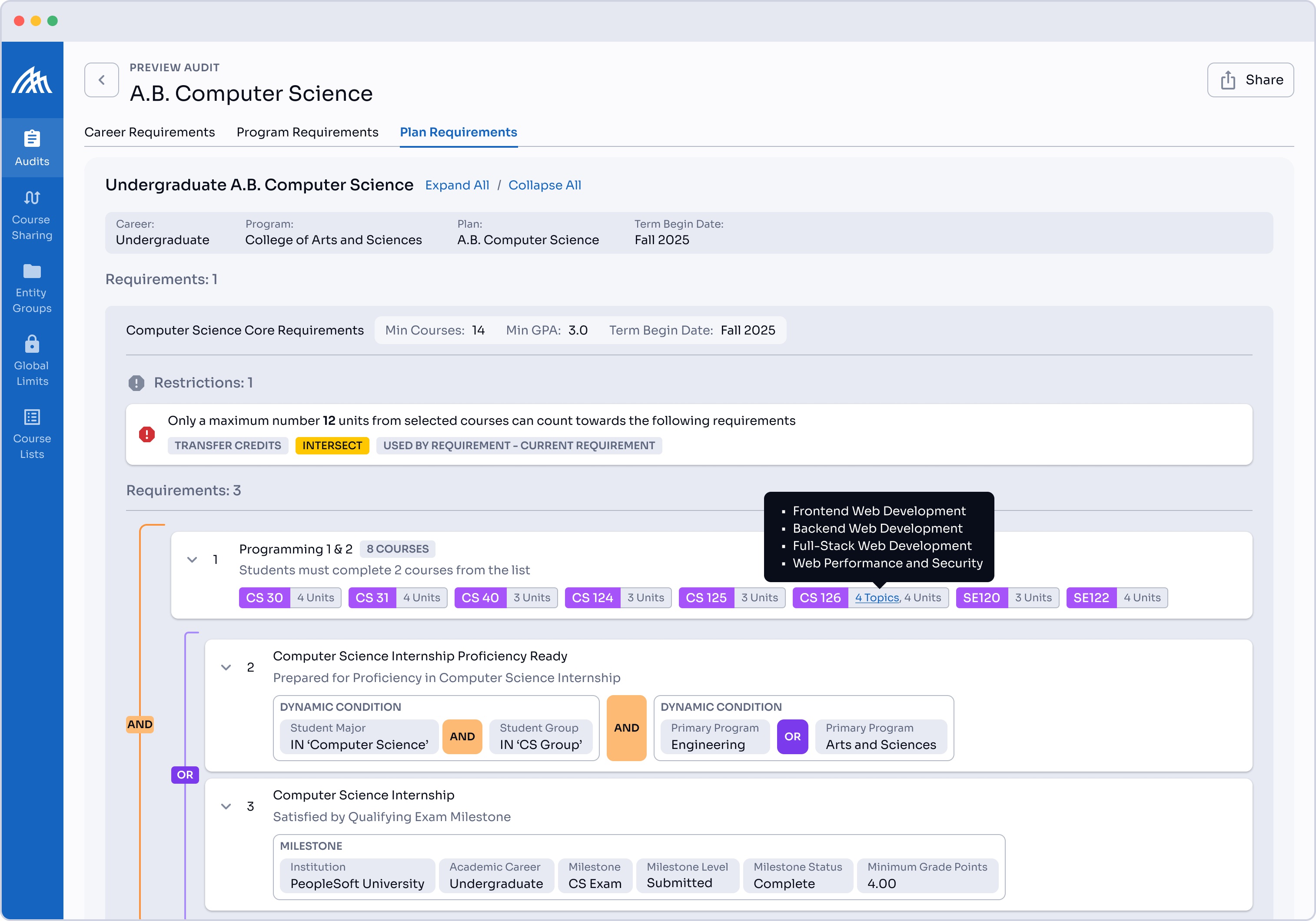Click Student Group IN 'CS Group' condition
Screen dimensions: 1316x921
click(541, 736)
